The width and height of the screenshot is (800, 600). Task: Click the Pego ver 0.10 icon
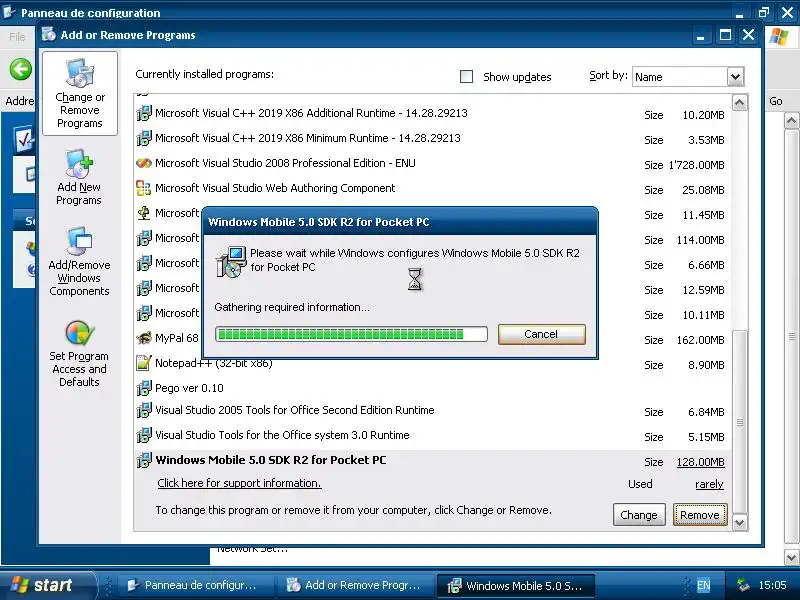(144, 388)
